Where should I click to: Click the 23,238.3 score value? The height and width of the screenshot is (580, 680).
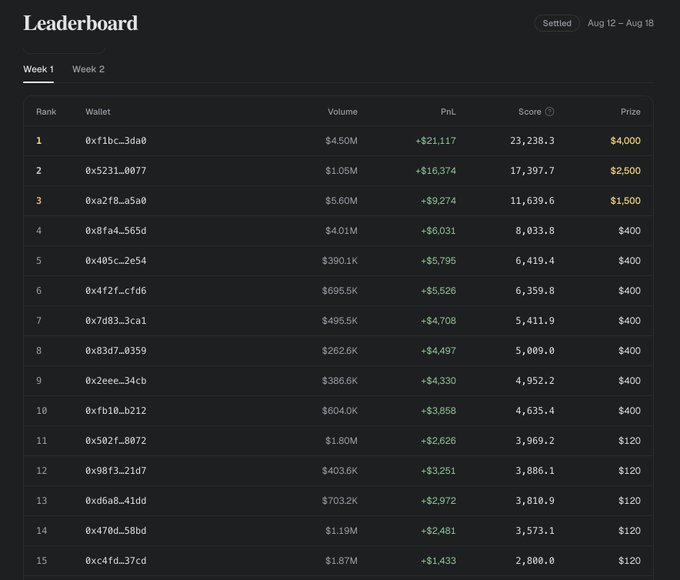pyautogui.click(x=532, y=141)
